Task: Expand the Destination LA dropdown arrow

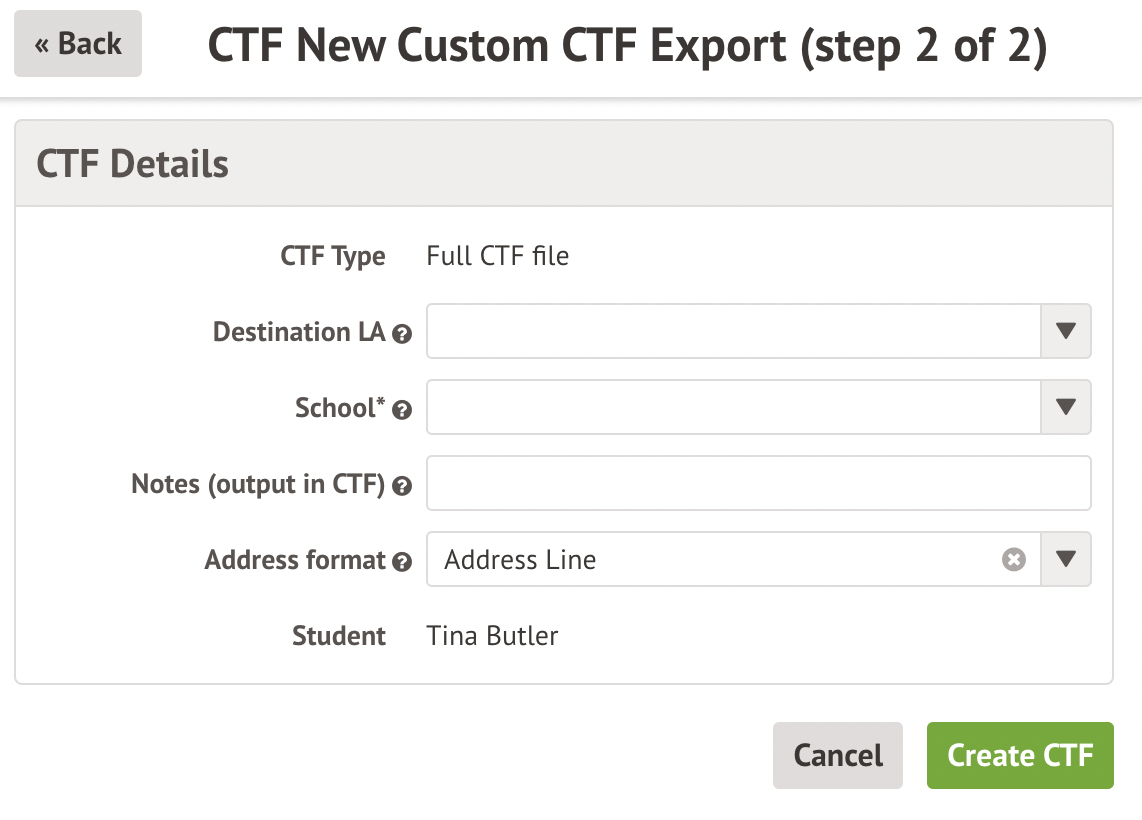Action: [x=1066, y=331]
